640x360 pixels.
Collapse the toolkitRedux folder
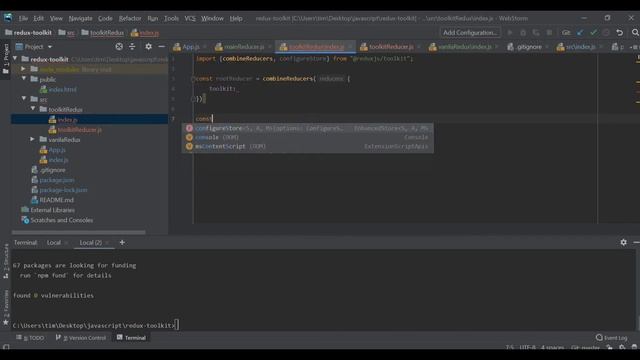[x=33, y=109]
